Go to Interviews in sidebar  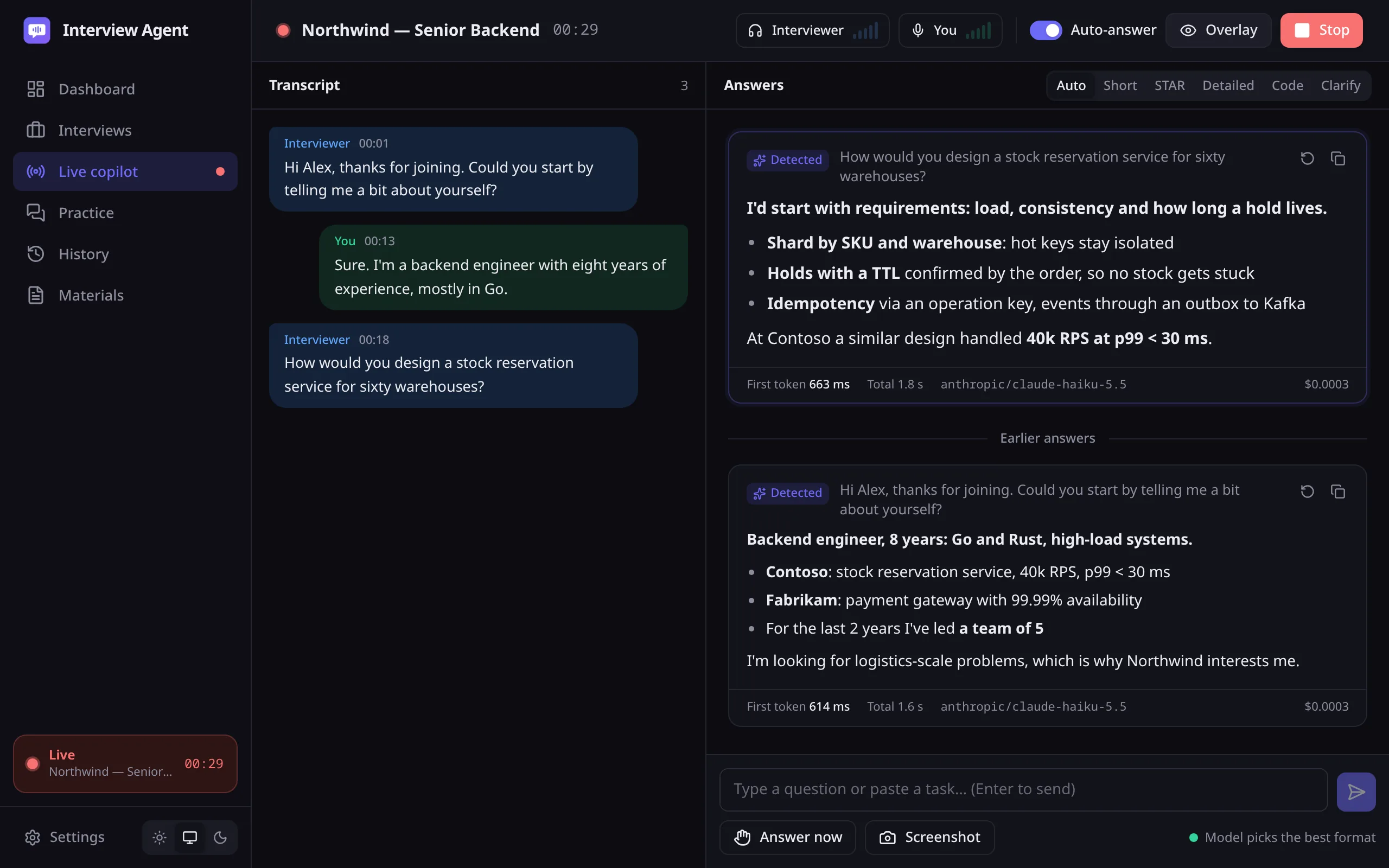125,130
